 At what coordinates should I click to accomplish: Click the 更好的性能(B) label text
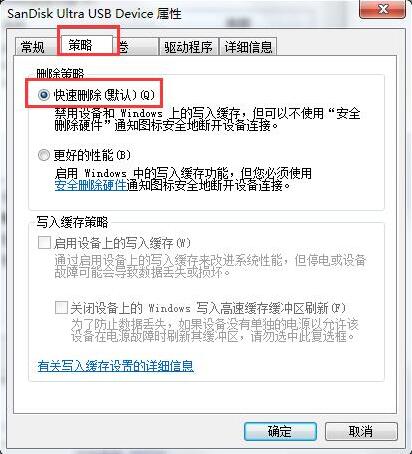[x=92, y=155]
